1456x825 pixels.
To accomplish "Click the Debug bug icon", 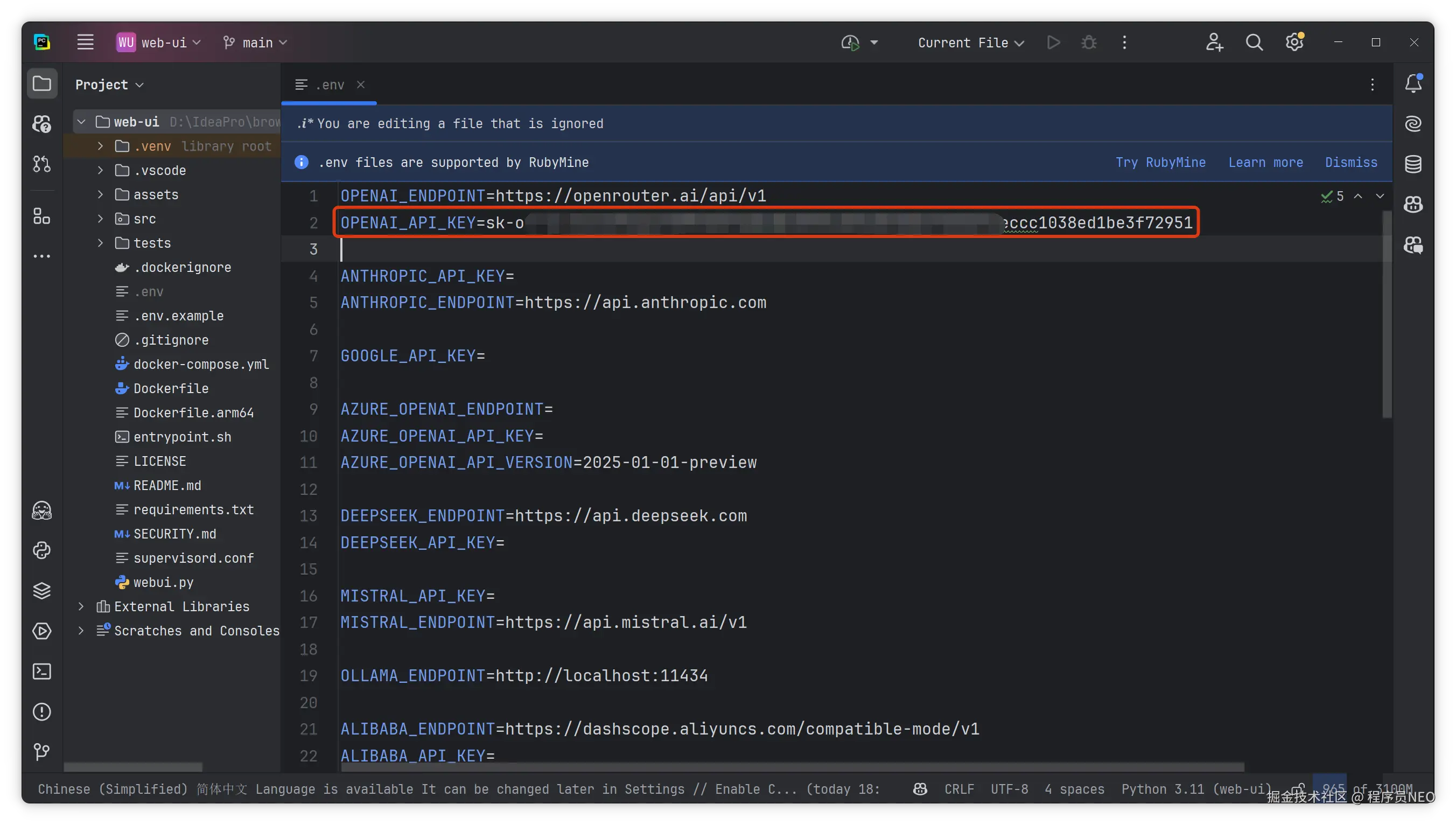I will [x=1089, y=43].
